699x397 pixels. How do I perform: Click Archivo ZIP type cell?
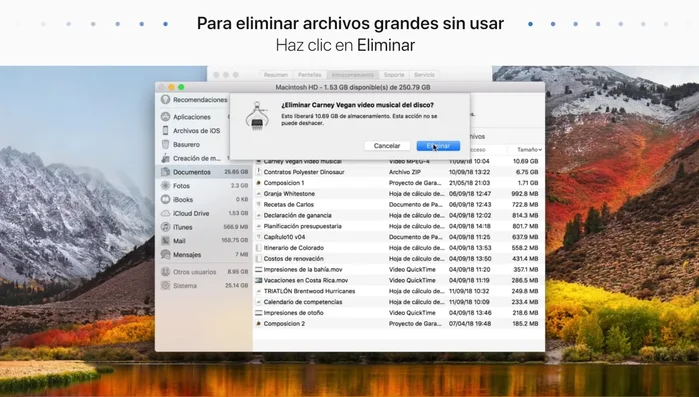point(405,172)
